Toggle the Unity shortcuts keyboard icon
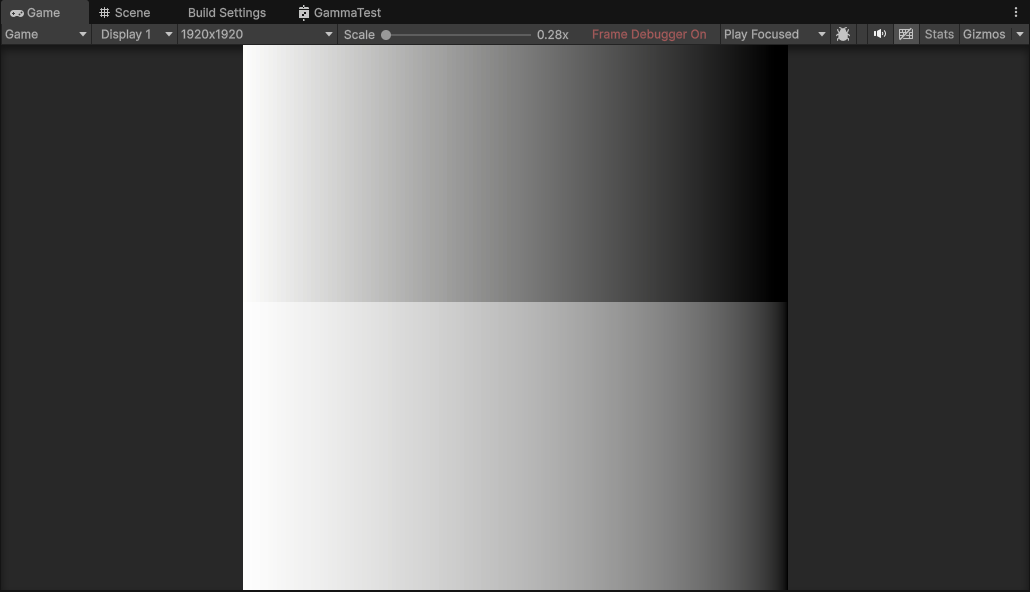1030x592 pixels. tap(906, 34)
